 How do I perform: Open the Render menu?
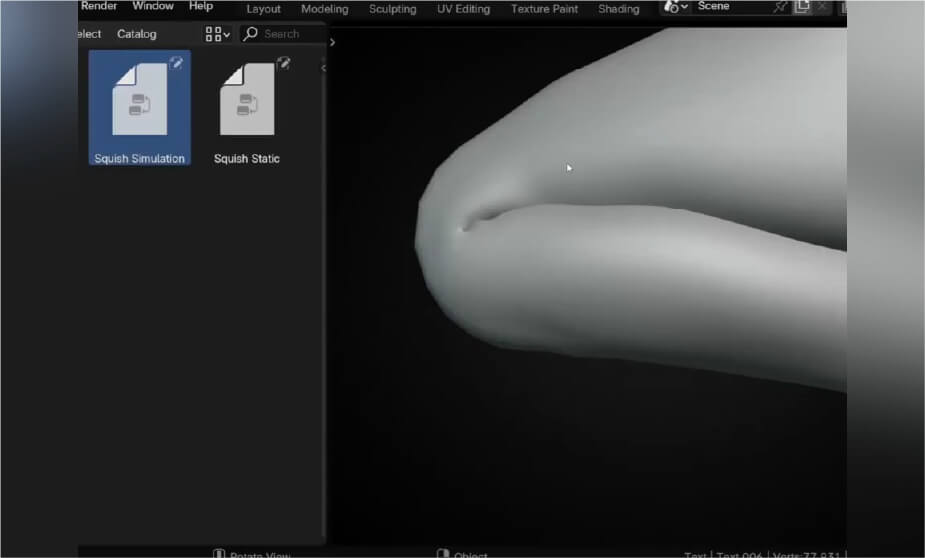99,6
